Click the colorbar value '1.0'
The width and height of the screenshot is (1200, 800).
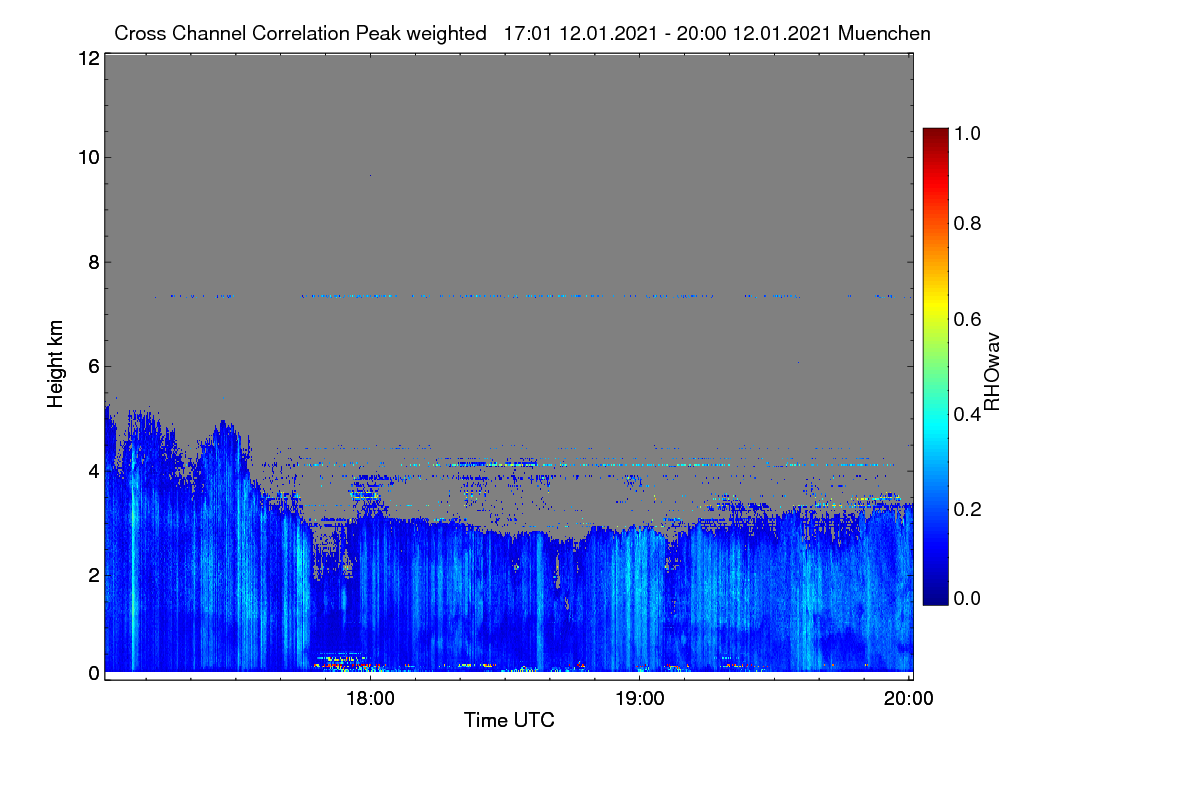point(968,133)
